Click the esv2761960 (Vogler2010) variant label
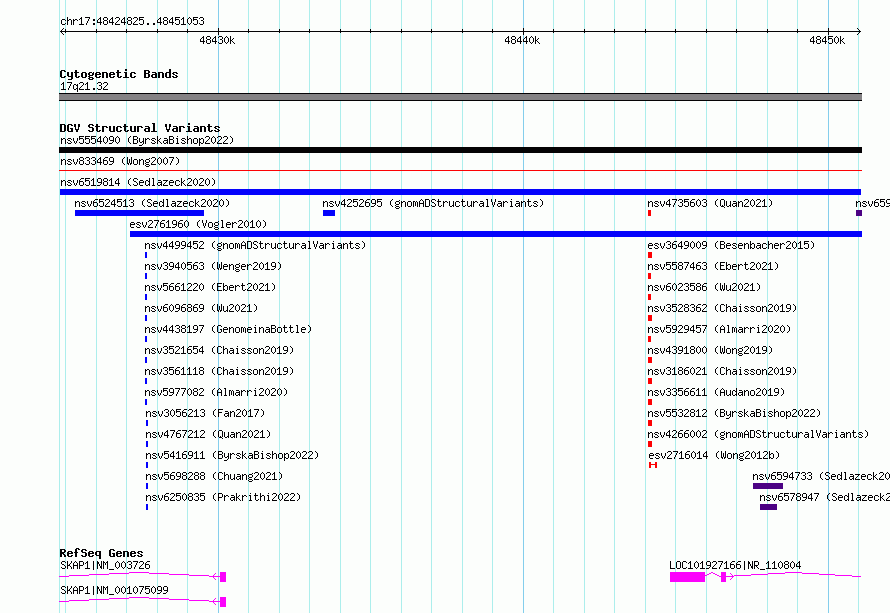The image size is (890, 613). (x=198, y=224)
